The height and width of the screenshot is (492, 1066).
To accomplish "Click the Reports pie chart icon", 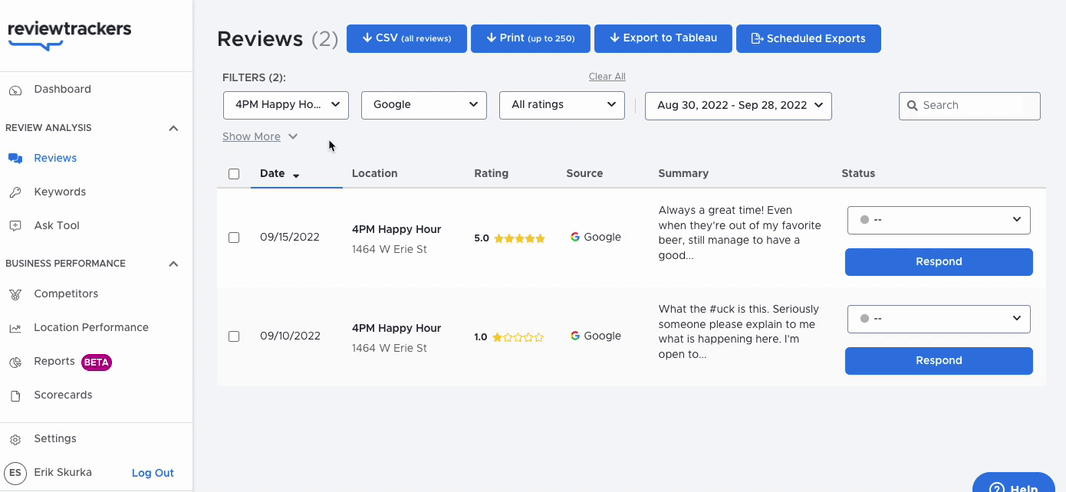I will (15, 362).
